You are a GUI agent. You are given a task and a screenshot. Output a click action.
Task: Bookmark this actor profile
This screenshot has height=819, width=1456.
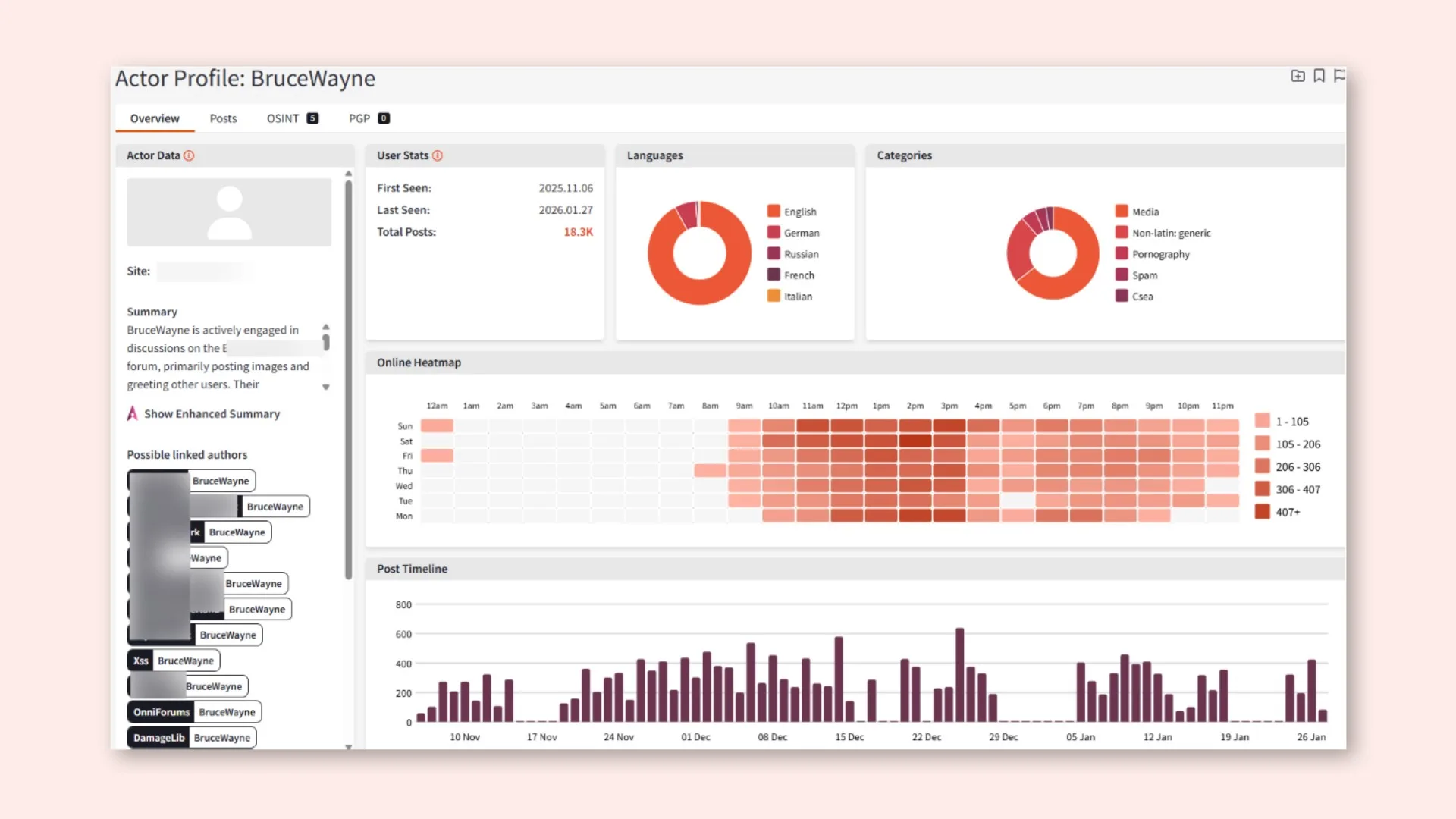pos(1319,76)
